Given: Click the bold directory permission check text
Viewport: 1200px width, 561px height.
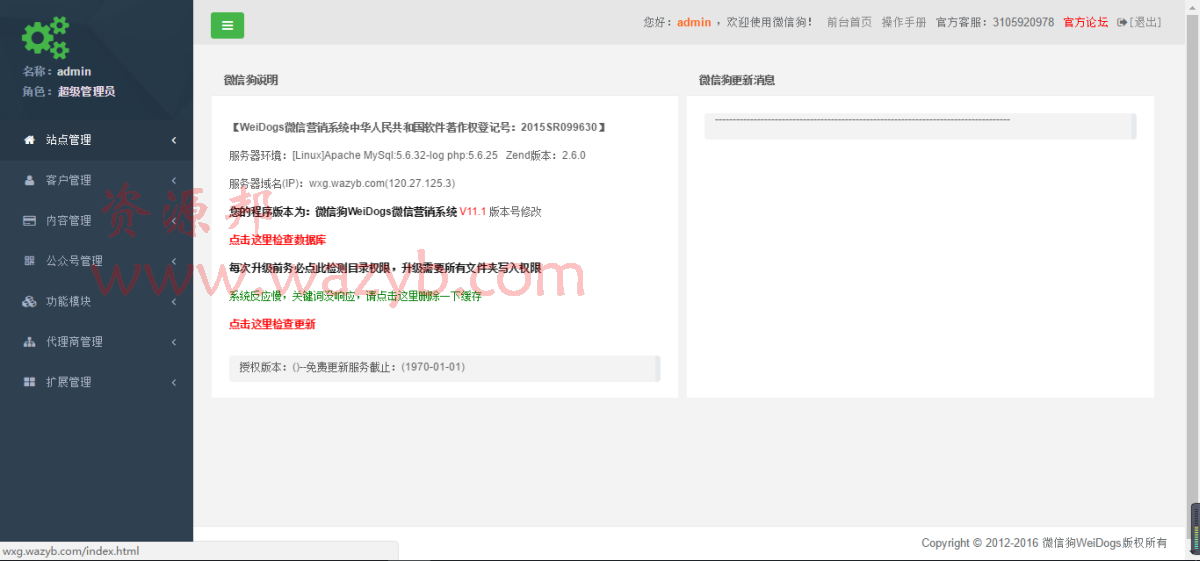Looking at the screenshot, I should (x=385, y=268).
